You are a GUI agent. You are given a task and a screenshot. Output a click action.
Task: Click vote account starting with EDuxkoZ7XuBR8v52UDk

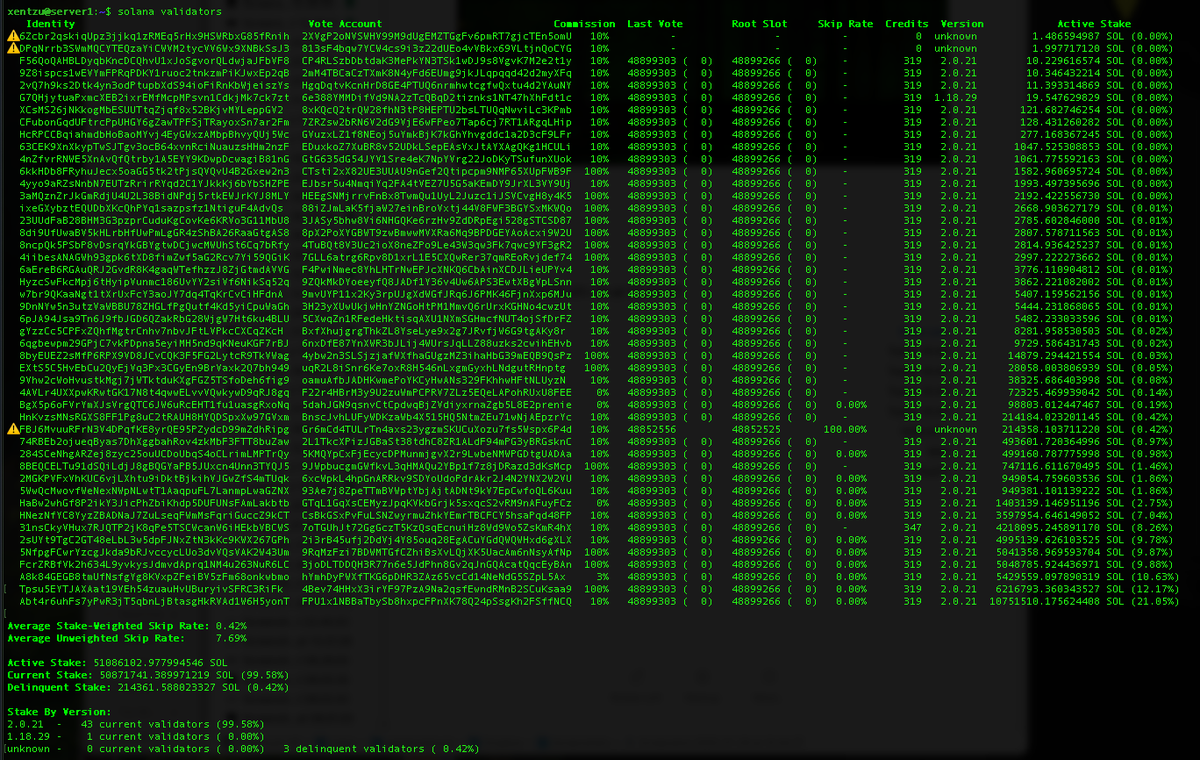tap(436, 145)
